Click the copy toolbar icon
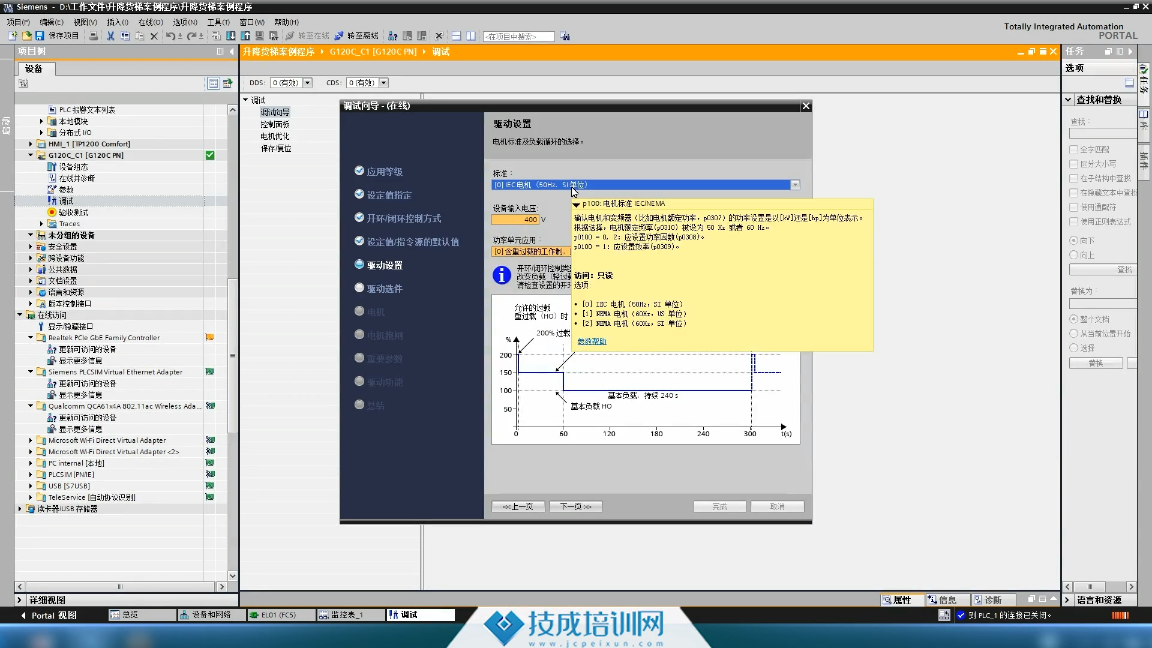This screenshot has height=648, width=1152. (x=125, y=35)
